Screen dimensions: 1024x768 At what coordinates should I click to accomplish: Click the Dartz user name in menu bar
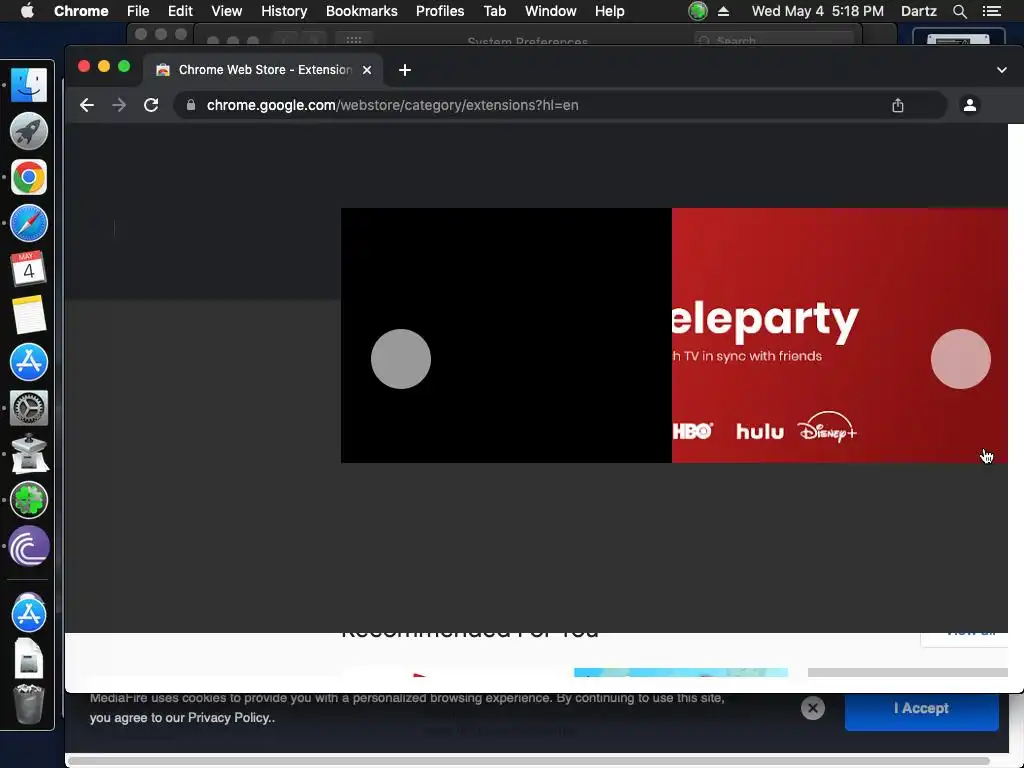919,11
